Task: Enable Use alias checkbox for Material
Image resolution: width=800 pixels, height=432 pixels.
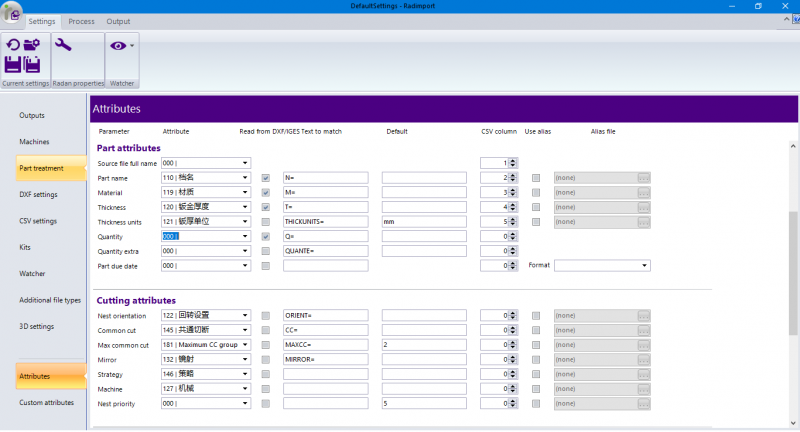Action: (x=537, y=192)
